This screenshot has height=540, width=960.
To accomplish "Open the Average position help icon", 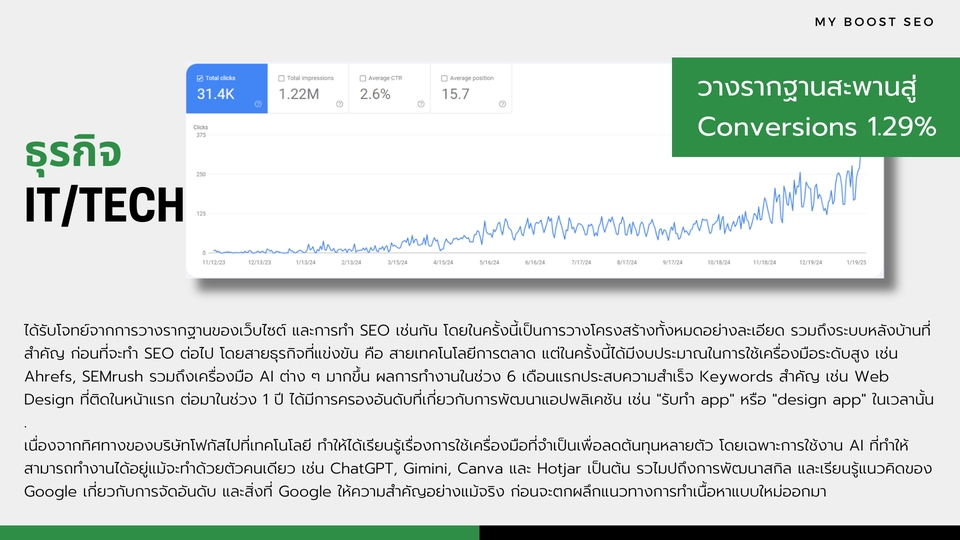I will tap(503, 103).
